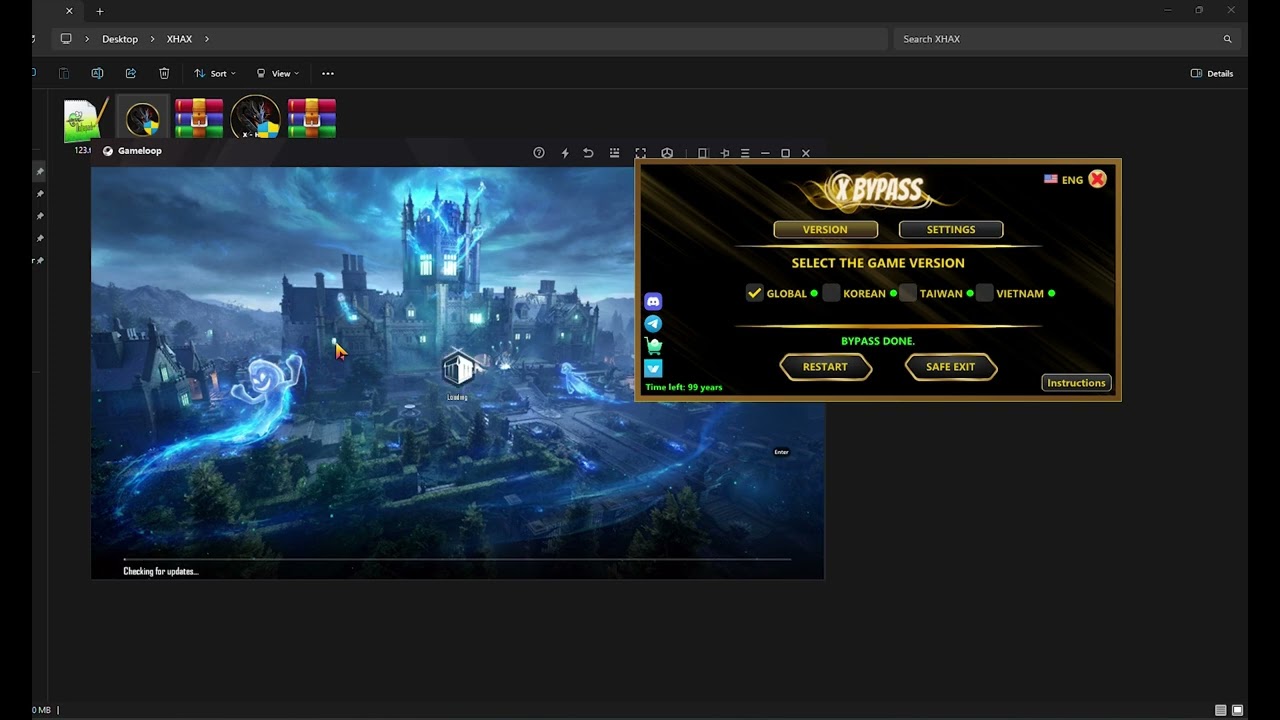Viewport: 1280px width, 720px height.
Task: Enter fullscreen in the Gameloop window
Action: coord(640,153)
